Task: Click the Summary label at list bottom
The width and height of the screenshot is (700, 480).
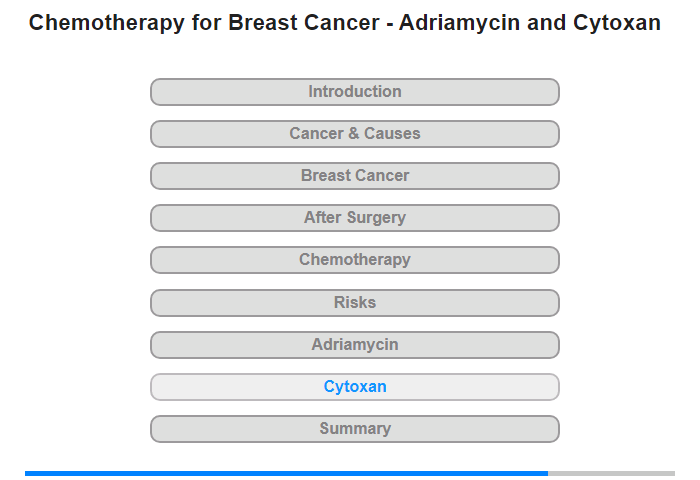Action: 355,429
